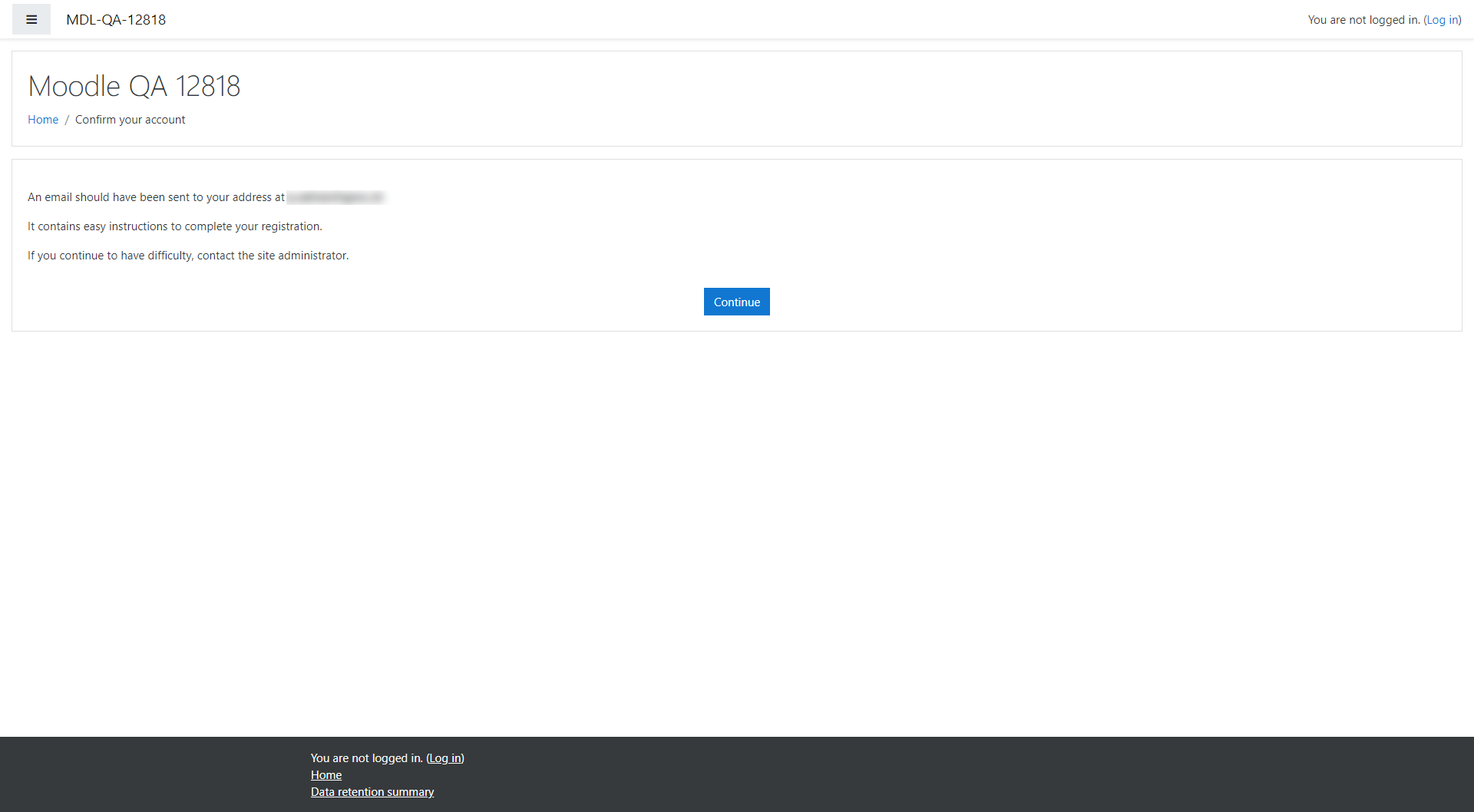
Task: Click 'An email should have been sent' text
Action: [x=156, y=197]
